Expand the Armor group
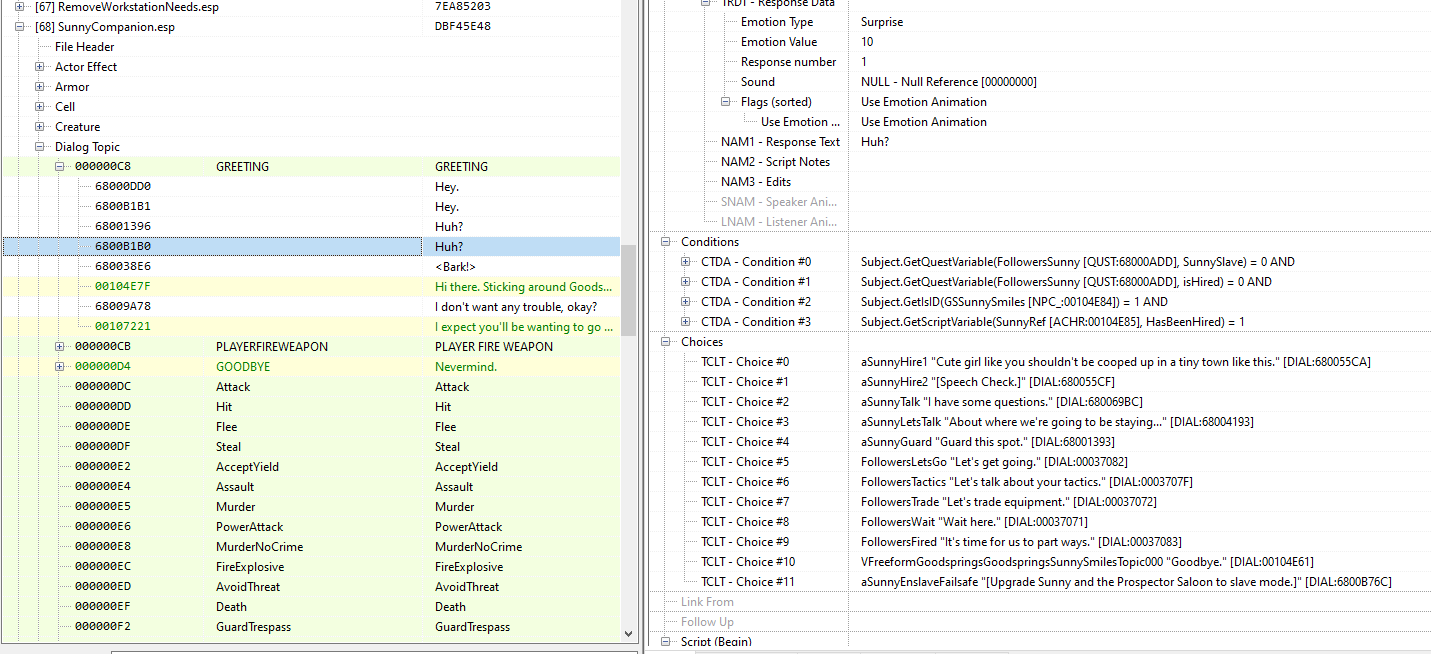This screenshot has height=654, width=1431. click(40, 87)
